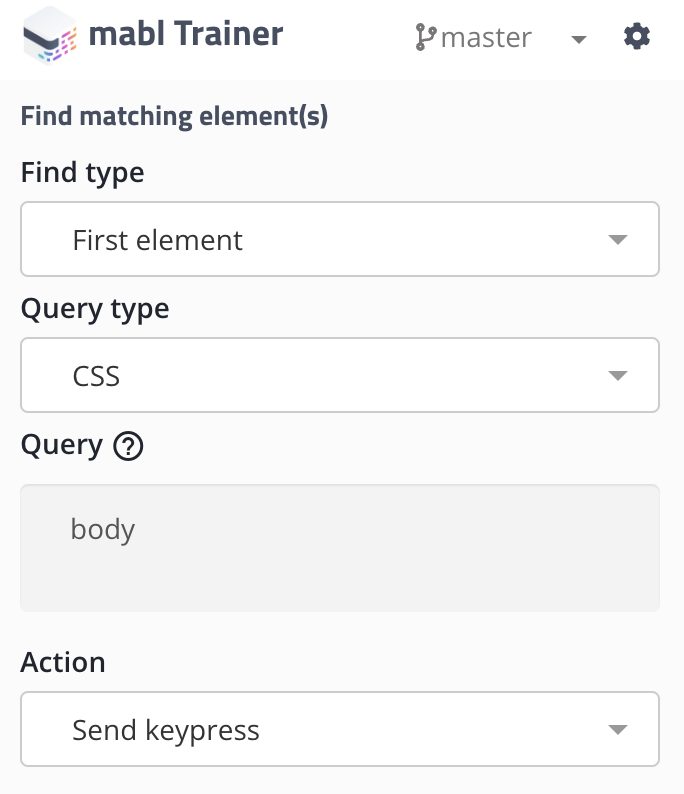Click the Find type dropdown arrow
Image resolution: width=684 pixels, height=794 pixels.
(617, 240)
